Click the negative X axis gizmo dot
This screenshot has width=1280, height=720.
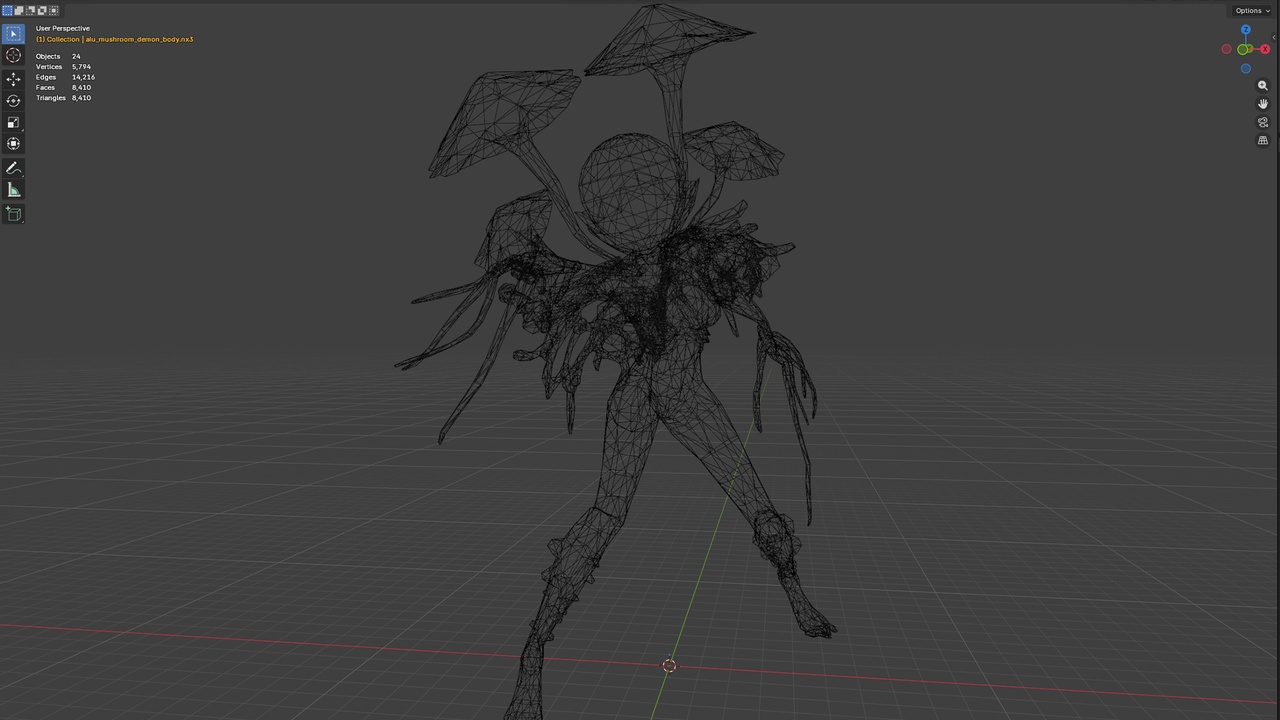click(x=1227, y=49)
